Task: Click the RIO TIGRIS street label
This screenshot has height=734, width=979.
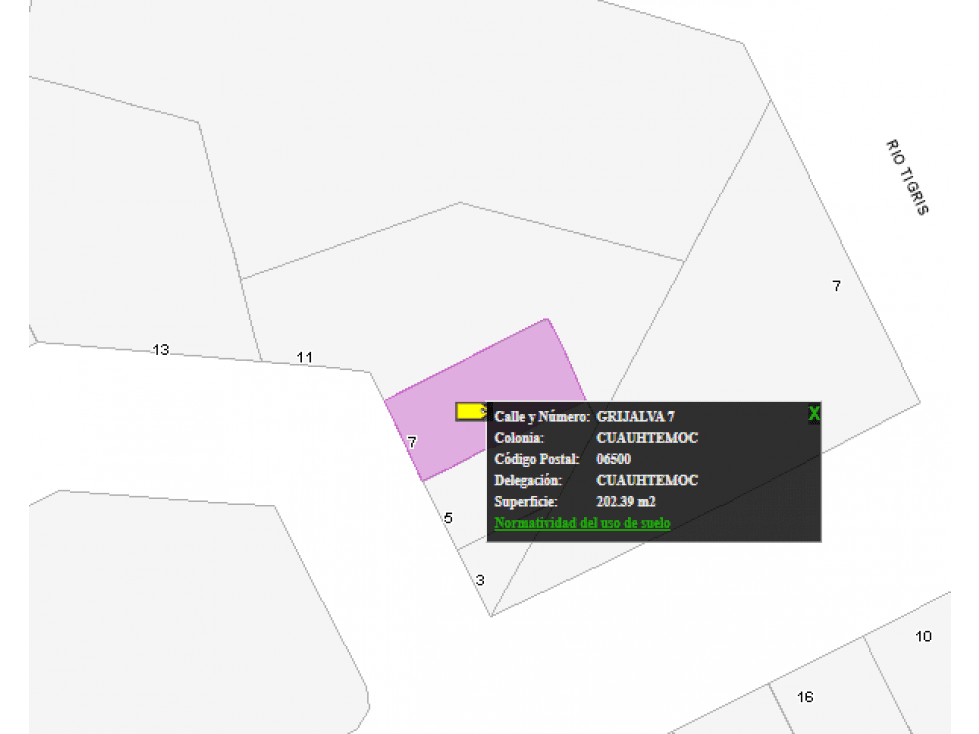Action: (x=908, y=177)
